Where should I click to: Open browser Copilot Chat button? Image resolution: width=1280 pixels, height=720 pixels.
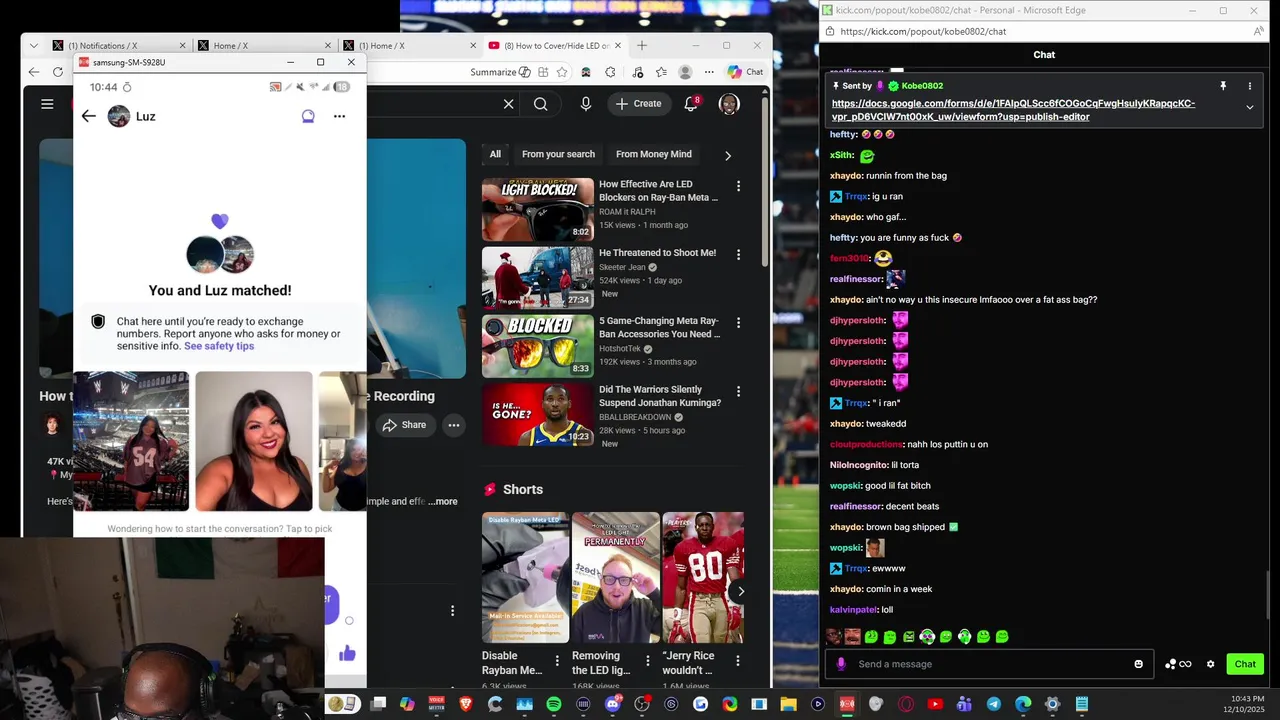pyautogui.click(x=745, y=72)
